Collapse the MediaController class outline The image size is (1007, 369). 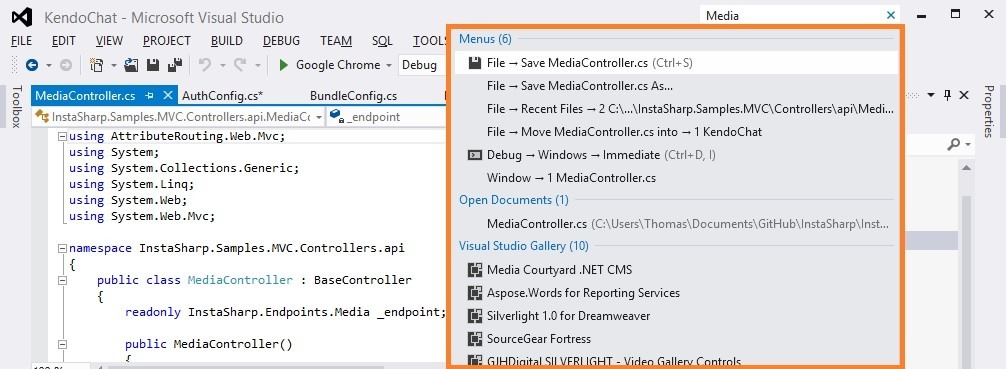click(x=62, y=280)
